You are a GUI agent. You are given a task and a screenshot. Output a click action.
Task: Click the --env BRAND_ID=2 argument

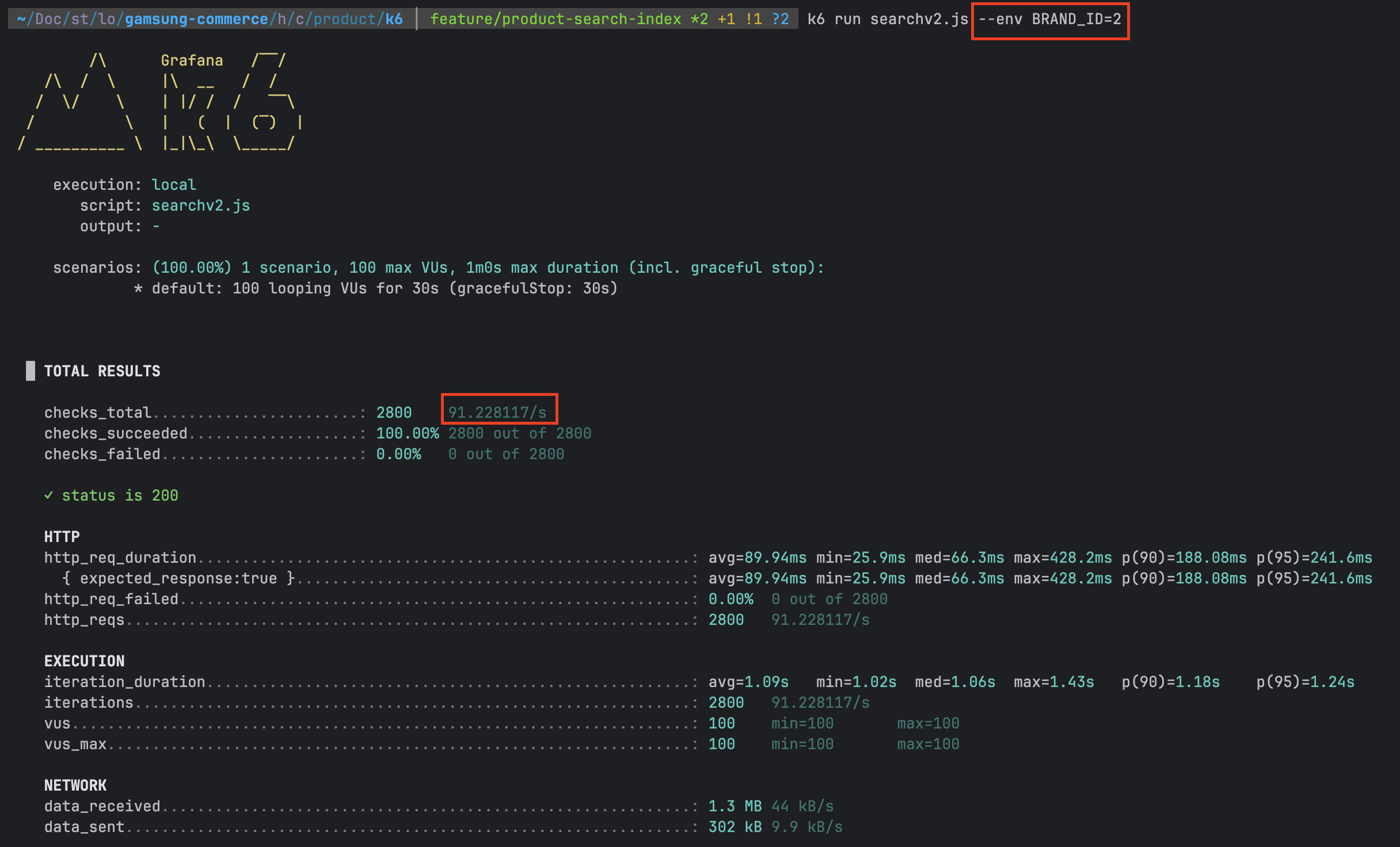[x=1049, y=19]
